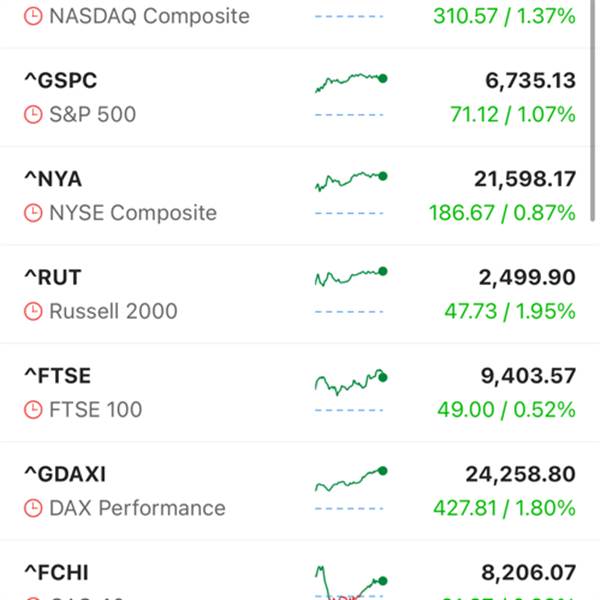
Task: Toggle DAX change 427.81 / 1.80%
Action: 504,508
